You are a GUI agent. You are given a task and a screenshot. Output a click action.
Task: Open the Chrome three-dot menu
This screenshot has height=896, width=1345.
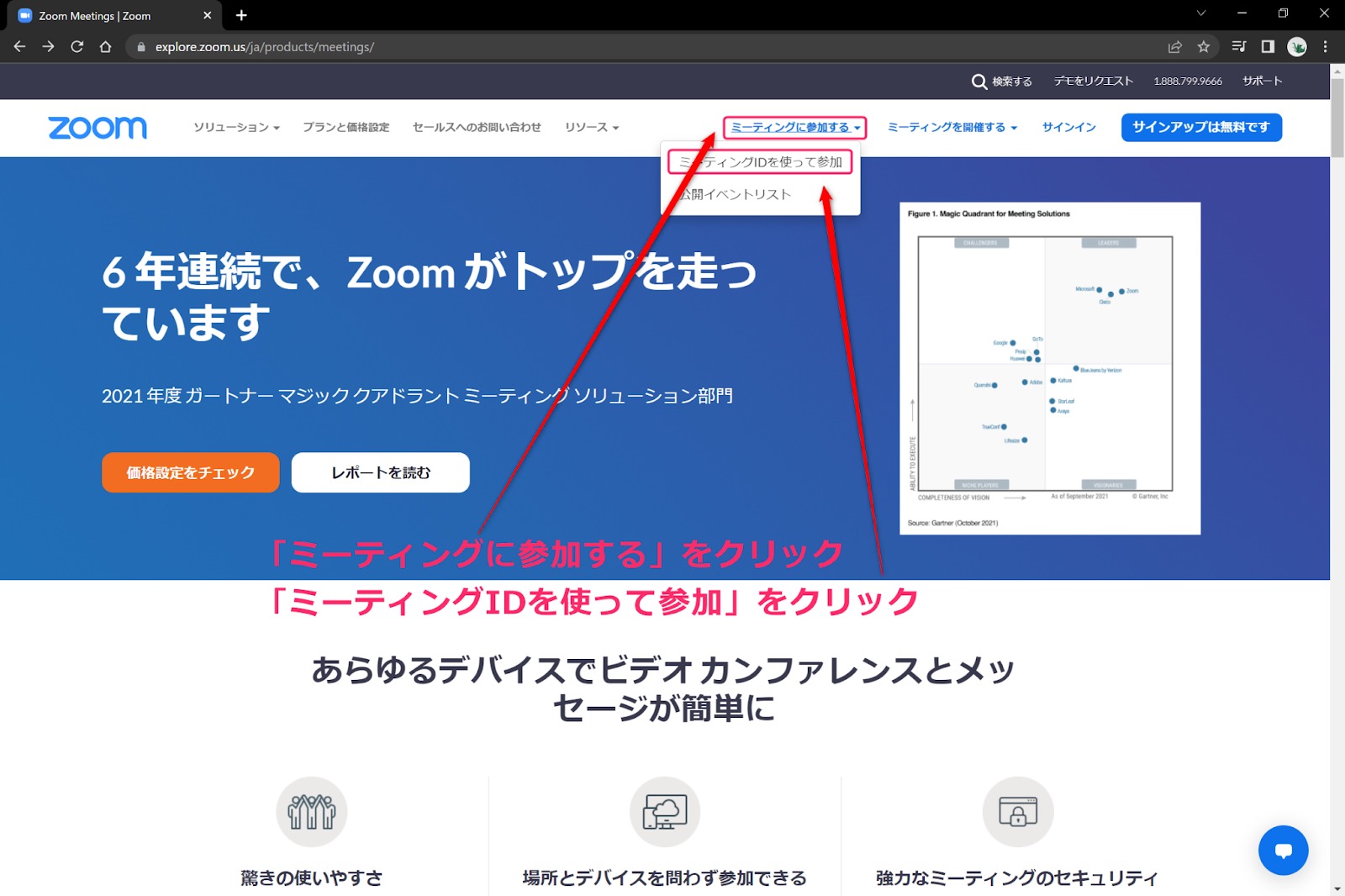[1326, 47]
